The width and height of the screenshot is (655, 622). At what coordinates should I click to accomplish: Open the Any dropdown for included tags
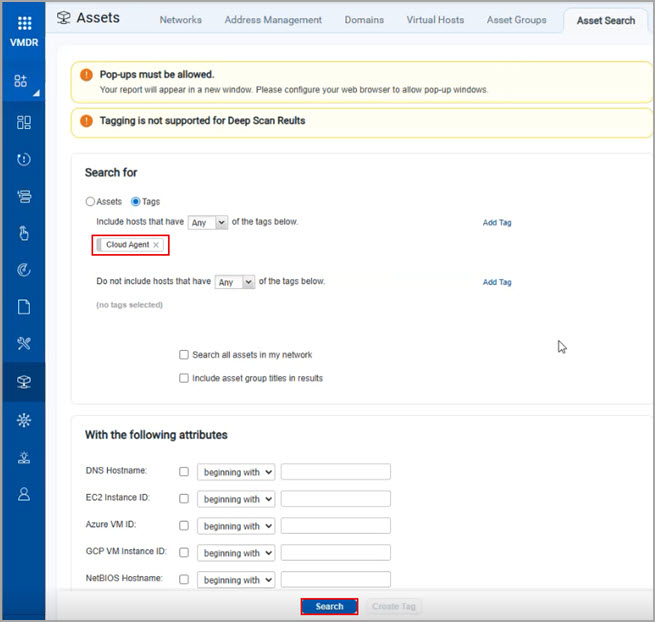click(209, 222)
